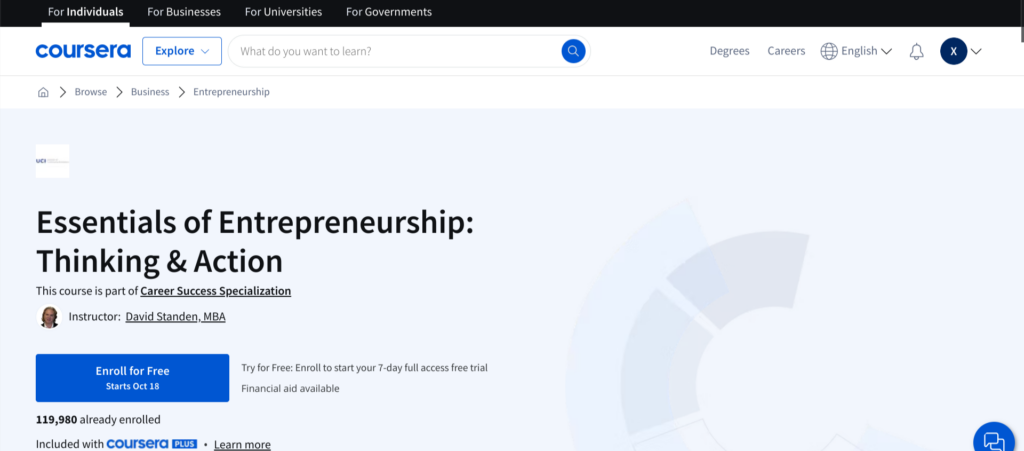Open the chat support bubble icon
The height and width of the screenshot is (451, 1024).
(x=993, y=439)
